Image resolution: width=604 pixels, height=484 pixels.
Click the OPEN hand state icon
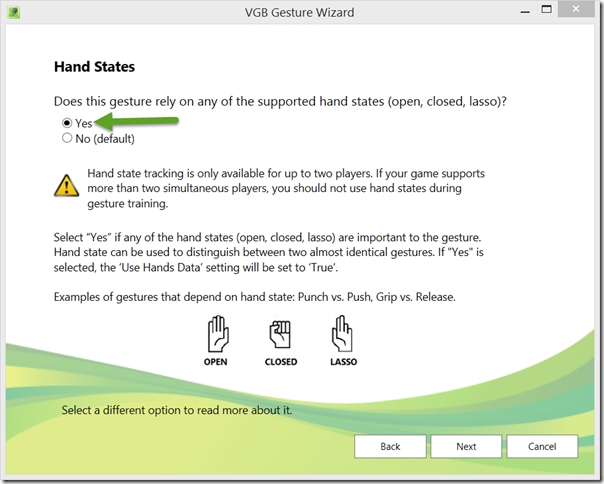tap(218, 334)
